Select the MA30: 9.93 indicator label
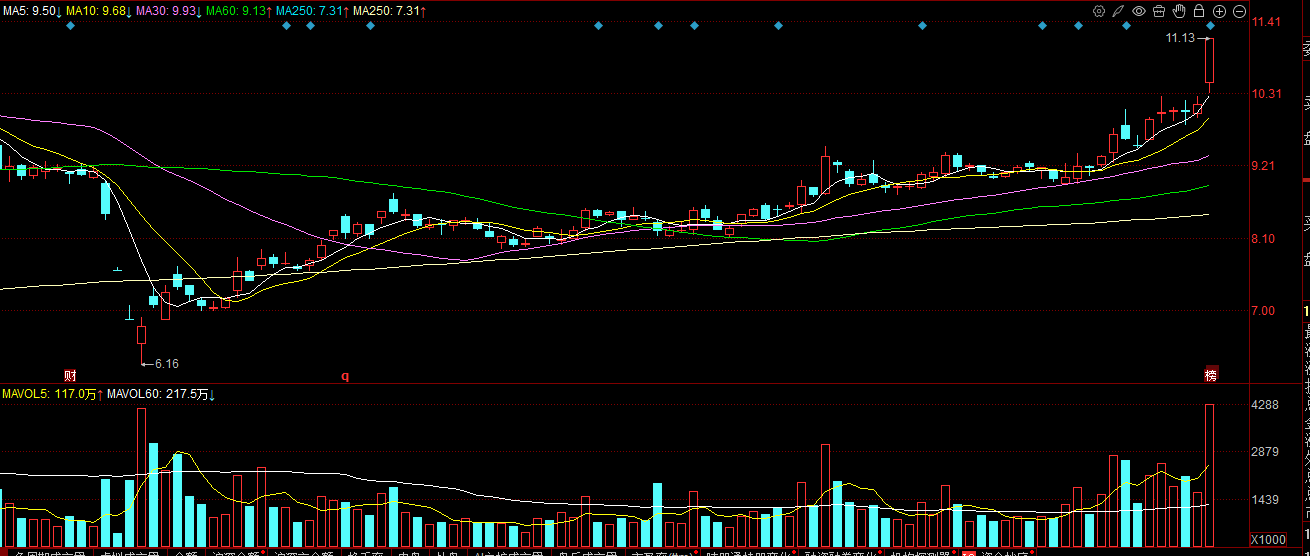The height and width of the screenshot is (556, 1310). click(x=169, y=10)
